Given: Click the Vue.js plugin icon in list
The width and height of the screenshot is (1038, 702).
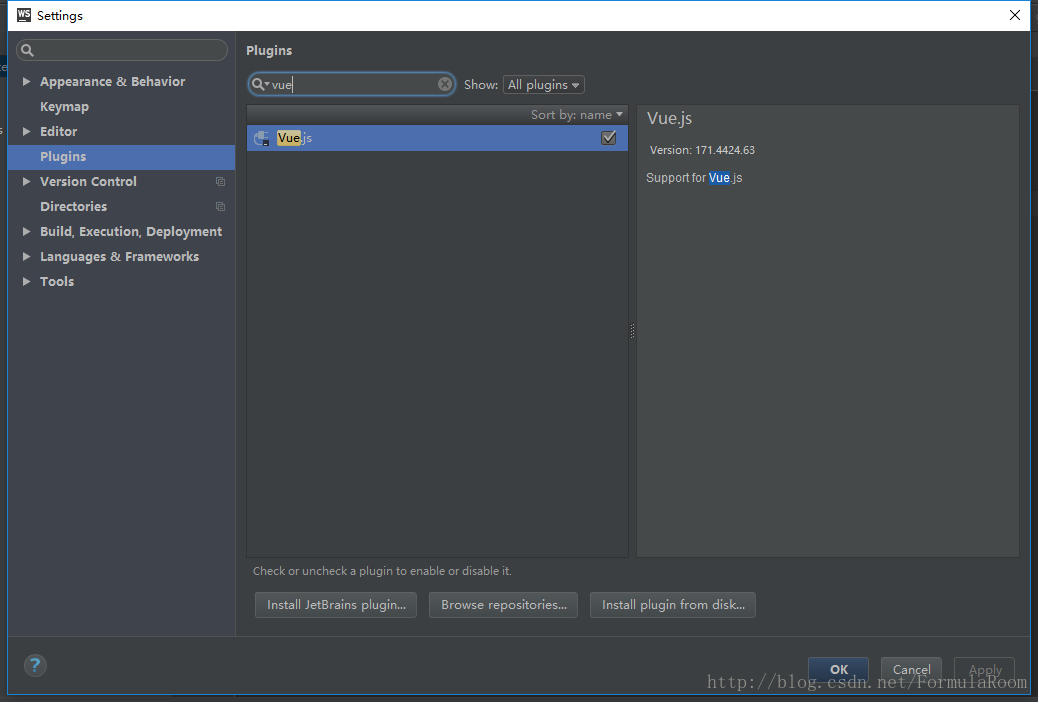Looking at the screenshot, I should point(262,138).
